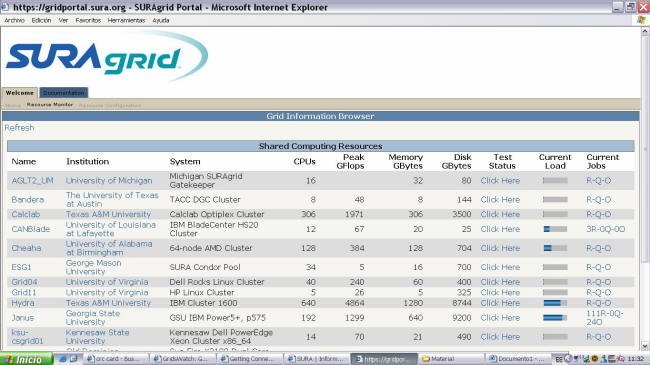Open the AGLT2_UM resource link
Viewport: 650px width, 365px height.
pos(32,181)
